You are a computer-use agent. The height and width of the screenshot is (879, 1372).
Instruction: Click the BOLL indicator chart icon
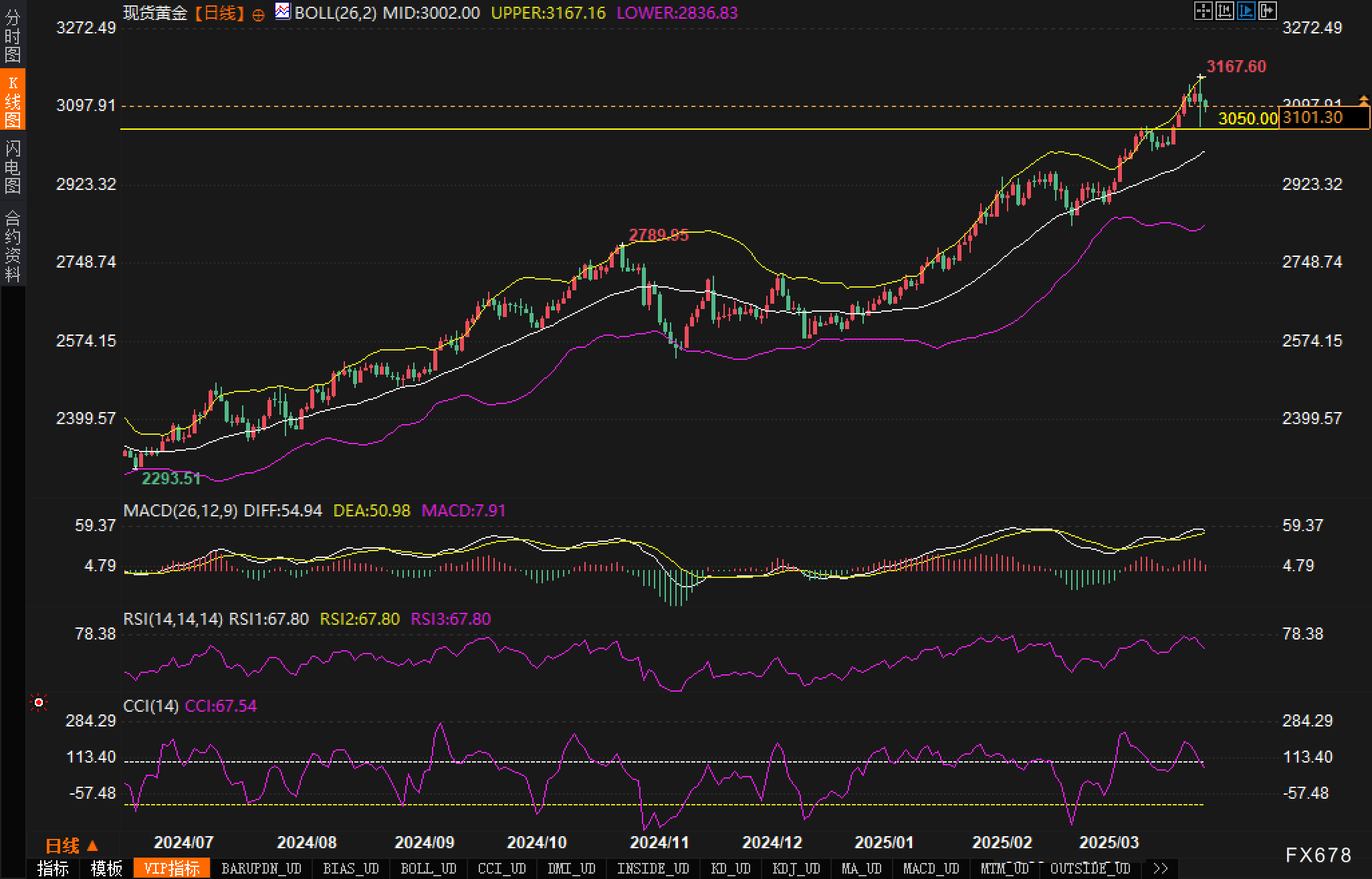pos(283,11)
